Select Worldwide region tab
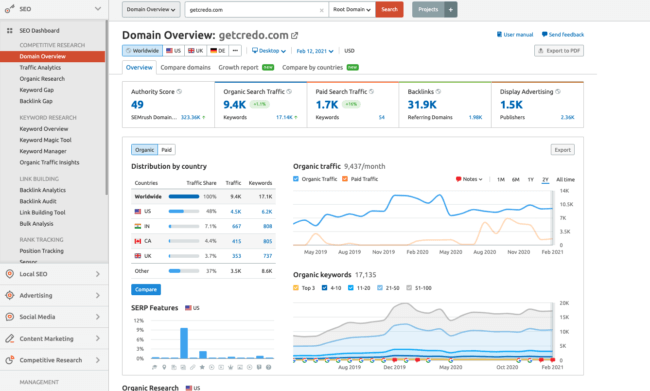 point(143,51)
